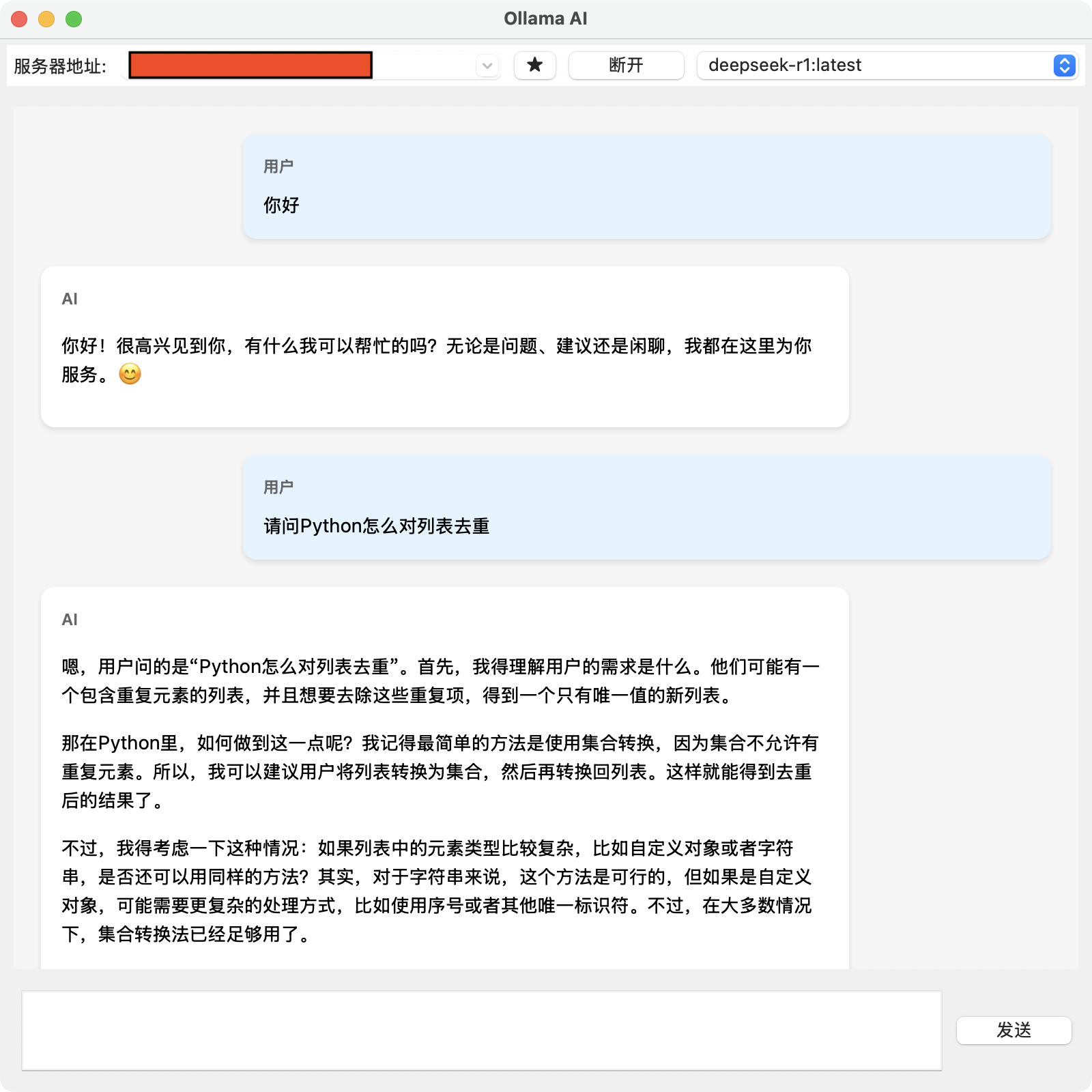The height and width of the screenshot is (1092, 1092).
Task: Click the smiling emoji in AI reply
Action: [130, 374]
